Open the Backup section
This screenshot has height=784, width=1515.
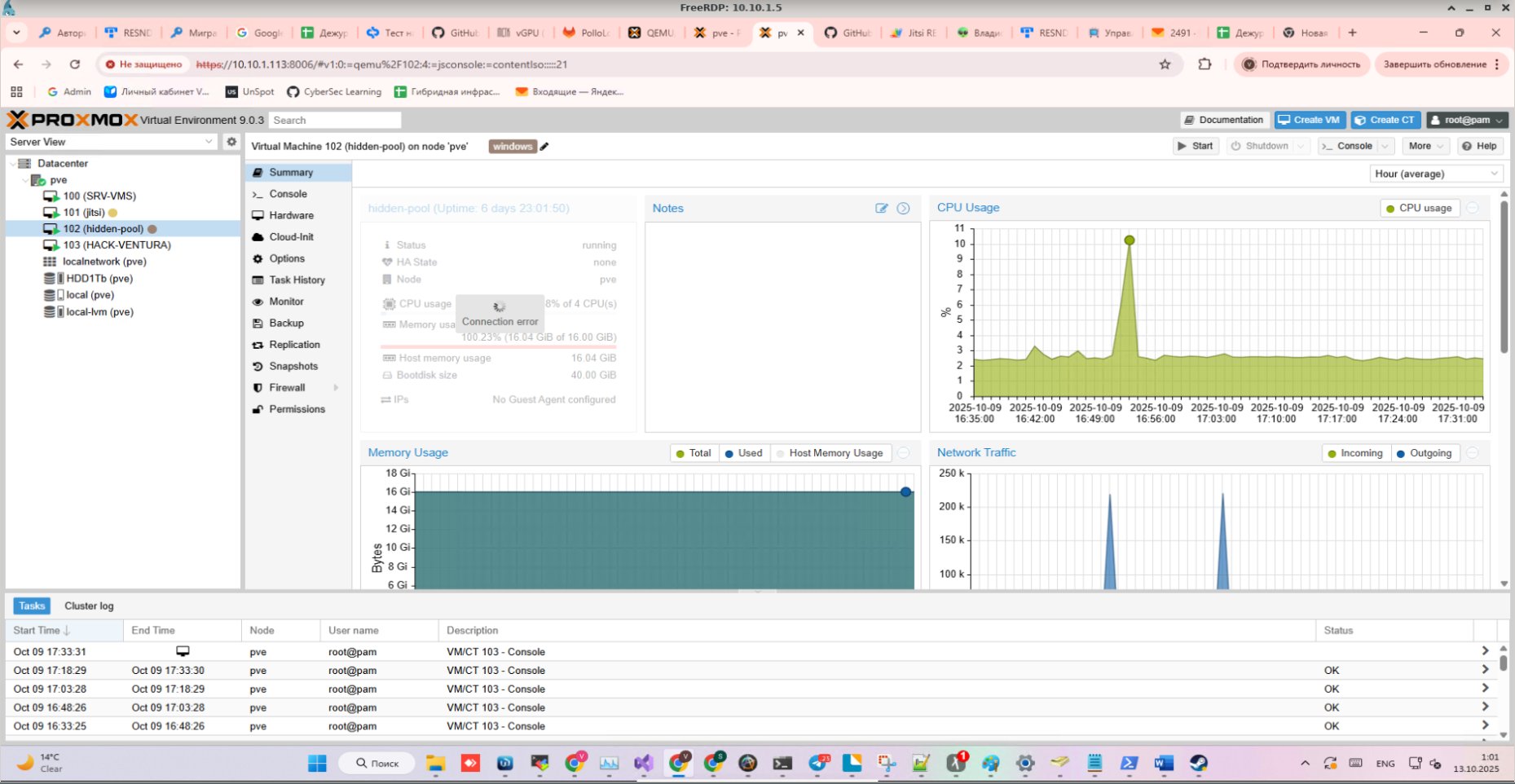pyautogui.click(x=286, y=324)
